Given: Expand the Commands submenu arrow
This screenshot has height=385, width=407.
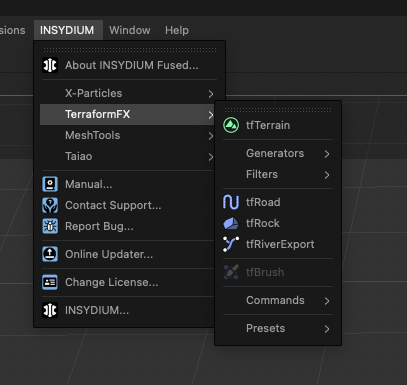Looking at the screenshot, I should 327,301.
